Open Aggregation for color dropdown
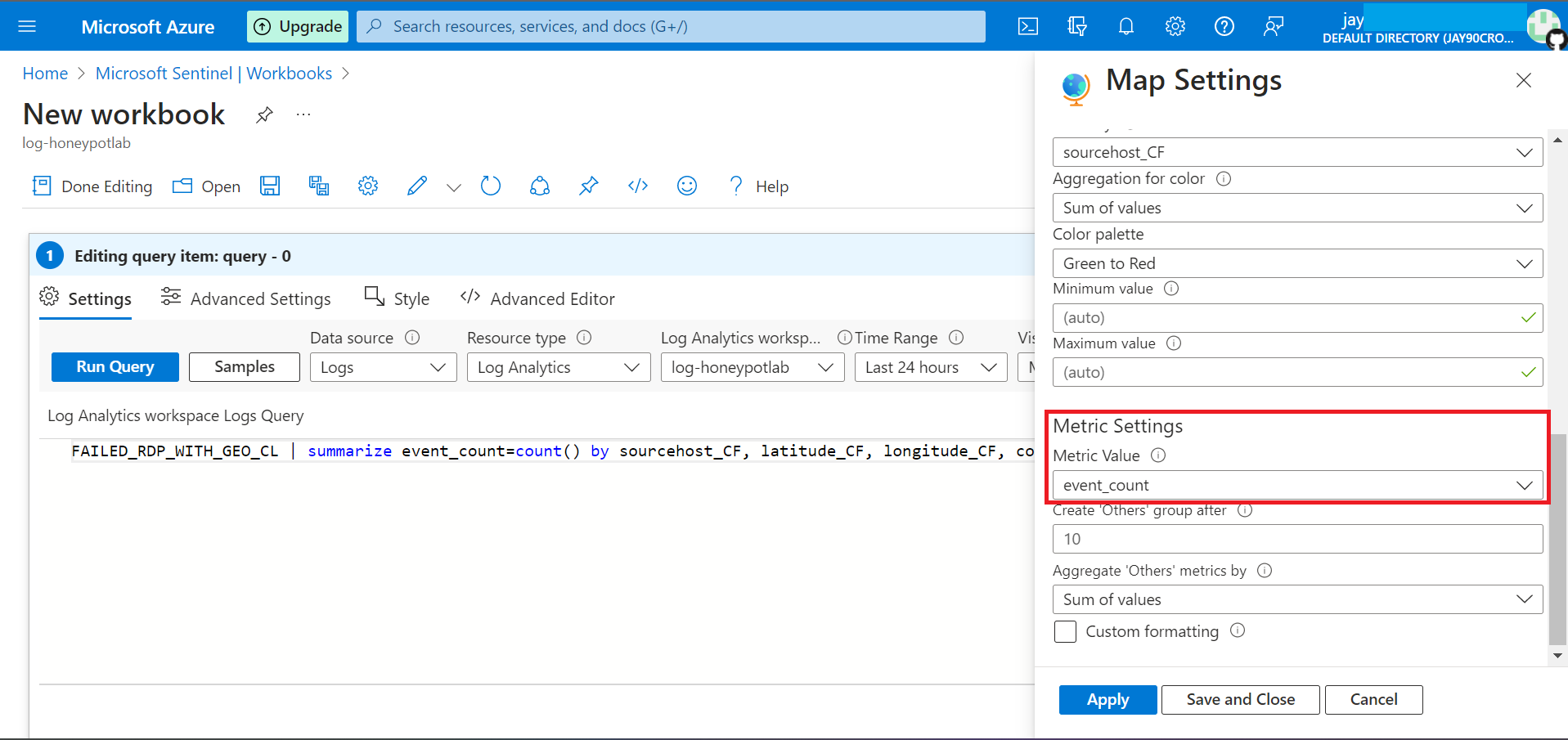This screenshot has height=740, width=1568. pos(1297,208)
